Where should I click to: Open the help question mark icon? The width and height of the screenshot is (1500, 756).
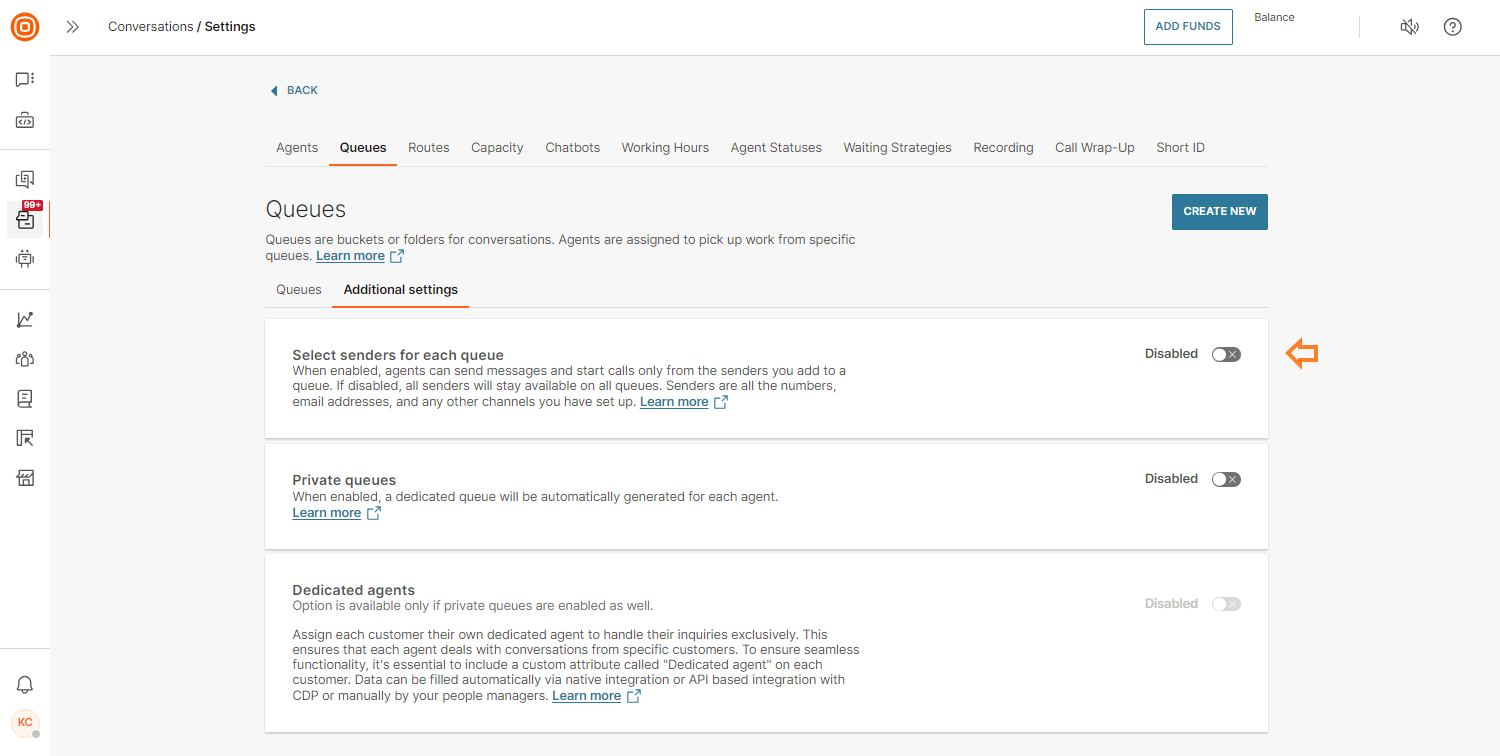pyautogui.click(x=1453, y=27)
